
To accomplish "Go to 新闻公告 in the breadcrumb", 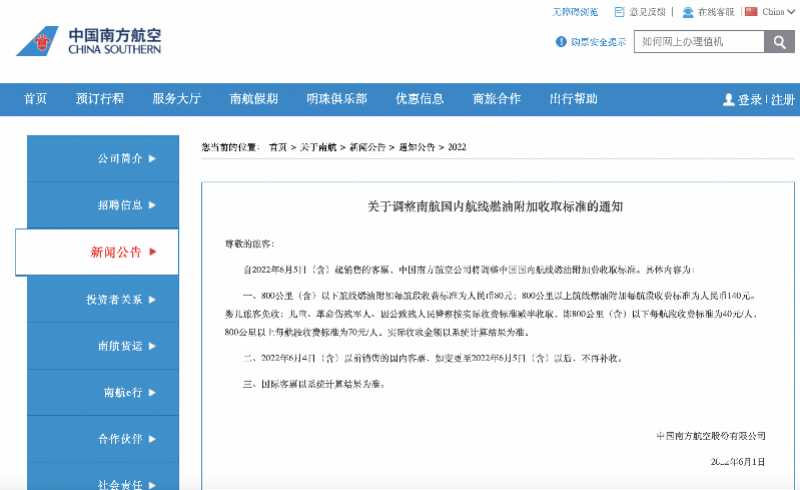I will pyautogui.click(x=367, y=148).
